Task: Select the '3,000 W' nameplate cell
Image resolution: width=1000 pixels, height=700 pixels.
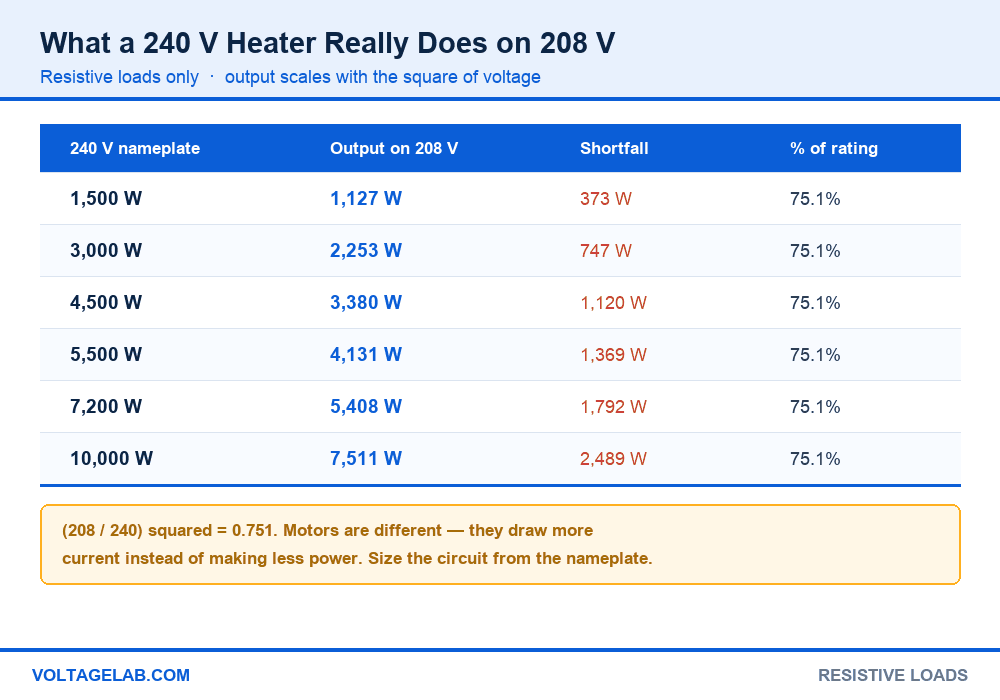Action: [106, 251]
